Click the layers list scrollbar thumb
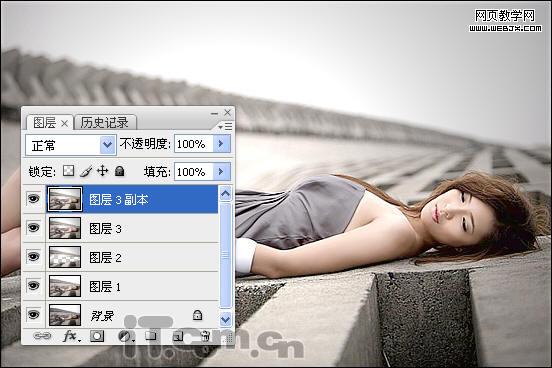 coord(225,255)
